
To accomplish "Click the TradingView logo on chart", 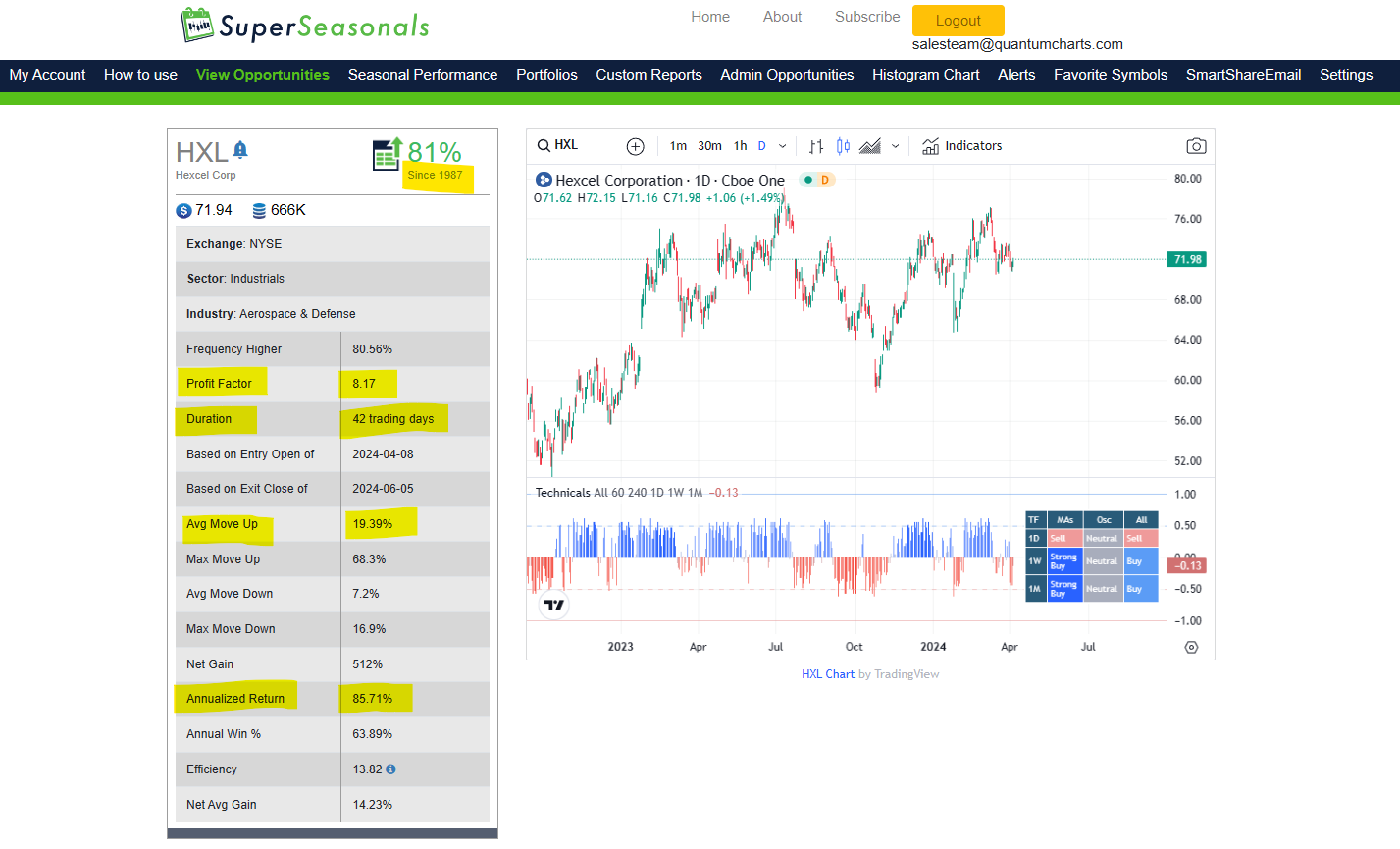I will [x=554, y=605].
